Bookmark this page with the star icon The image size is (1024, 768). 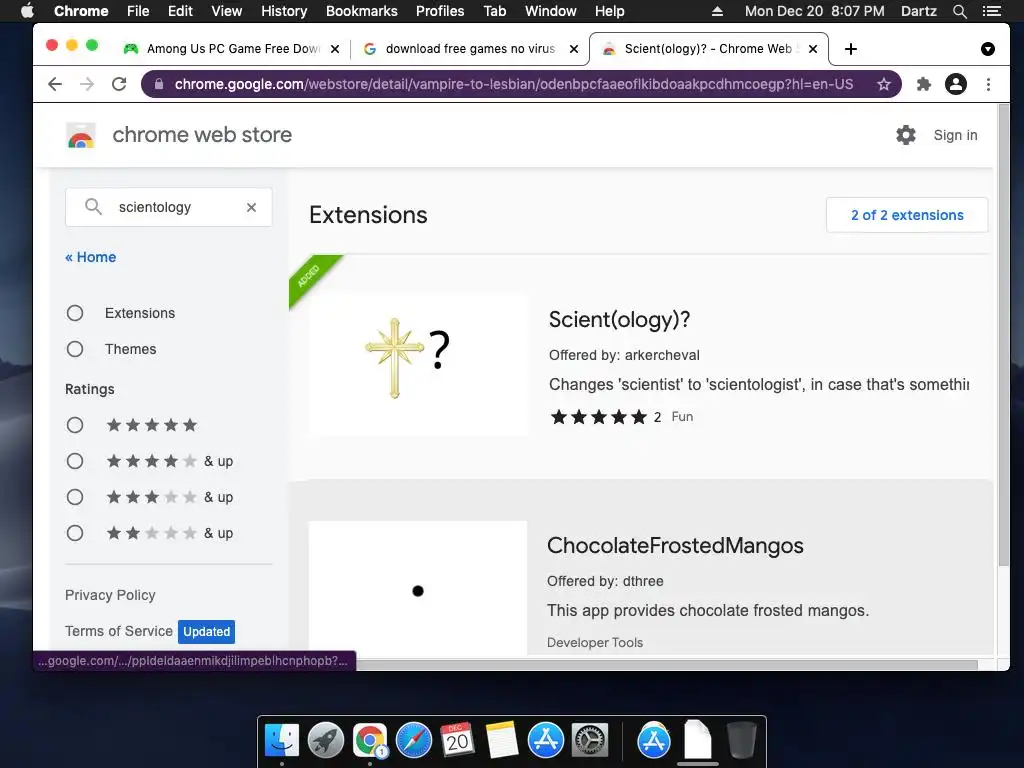[x=884, y=84]
